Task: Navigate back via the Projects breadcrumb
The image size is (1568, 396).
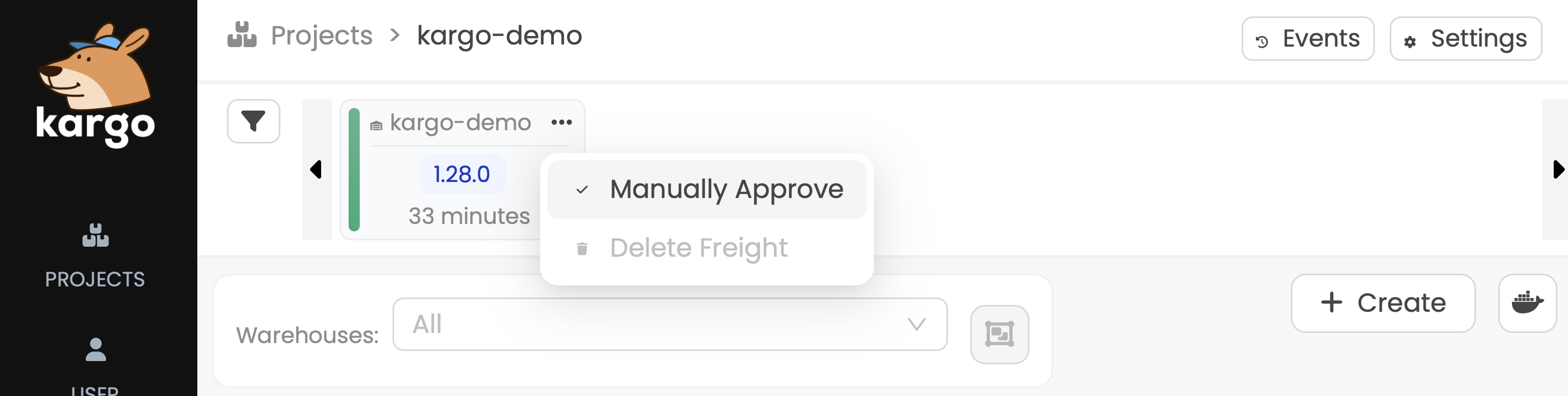Action: 322,35
